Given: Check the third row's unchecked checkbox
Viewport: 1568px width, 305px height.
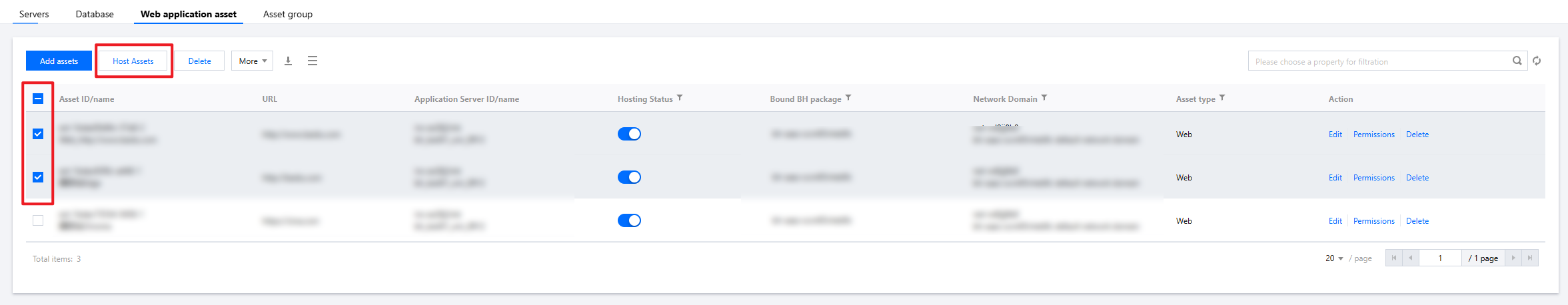Looking at the screenshot, I should tap(38, 220).
